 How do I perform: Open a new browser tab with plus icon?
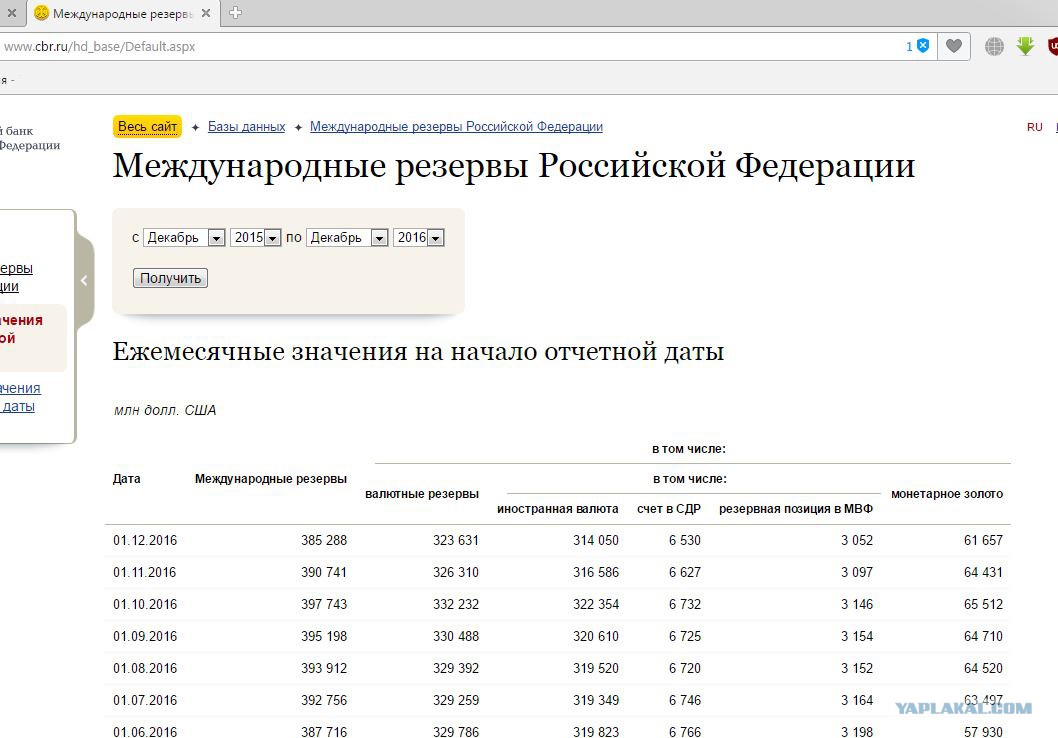pos(235,12)
